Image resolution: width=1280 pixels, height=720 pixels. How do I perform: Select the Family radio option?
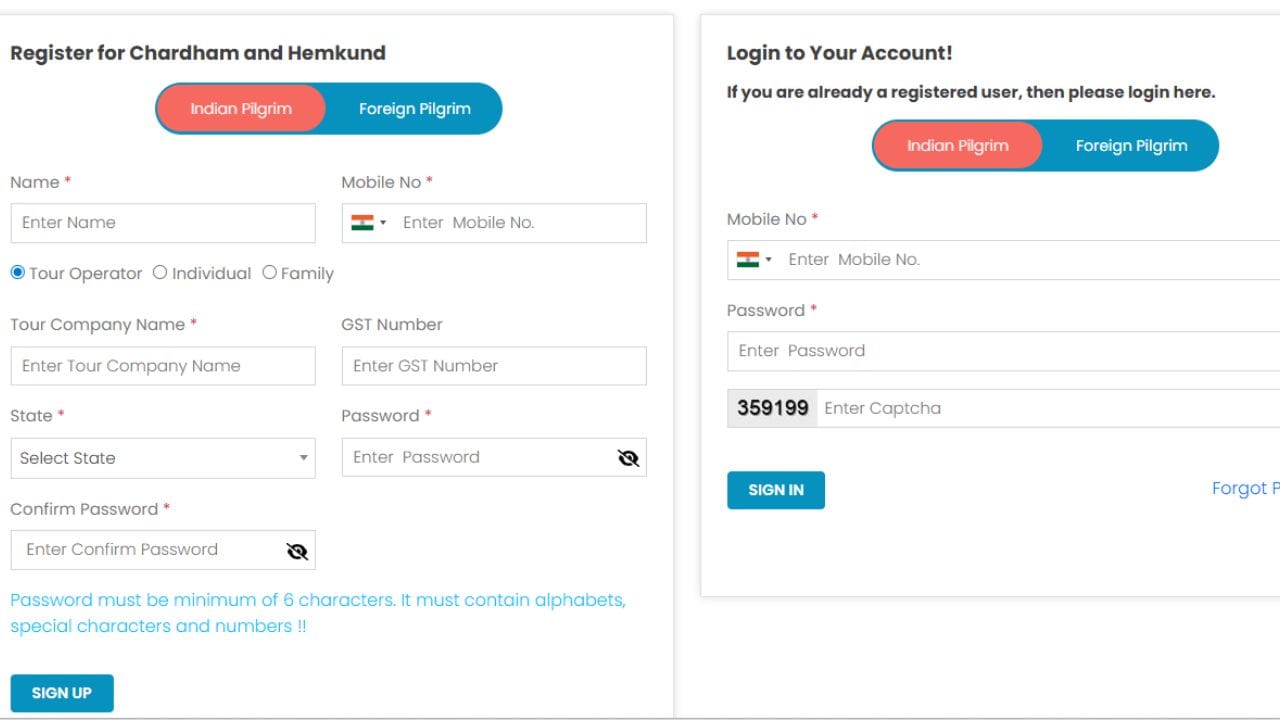coord(269,273)
